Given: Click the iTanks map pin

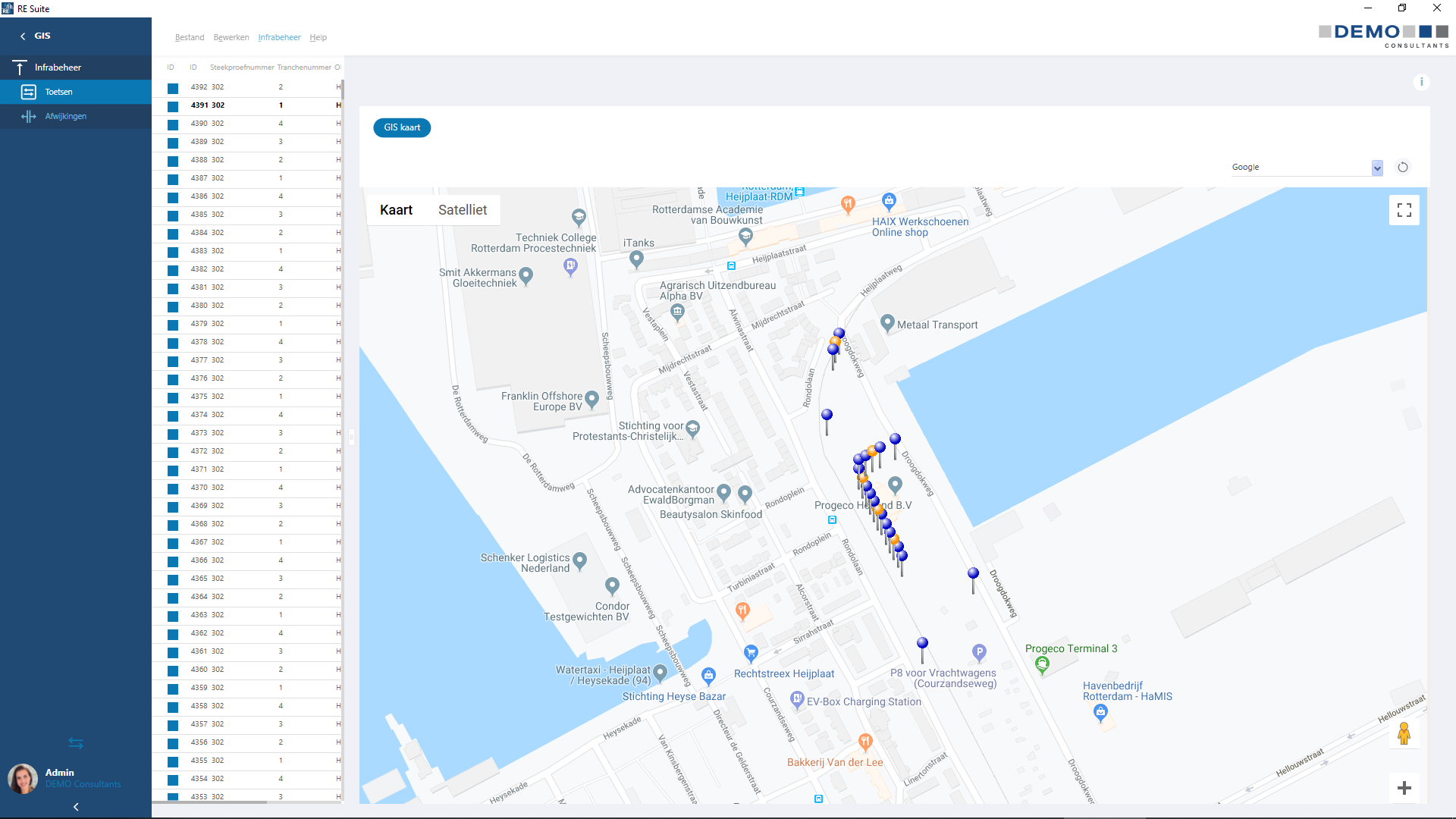Looking at the screenshot, I should click(x=636, y=260).
